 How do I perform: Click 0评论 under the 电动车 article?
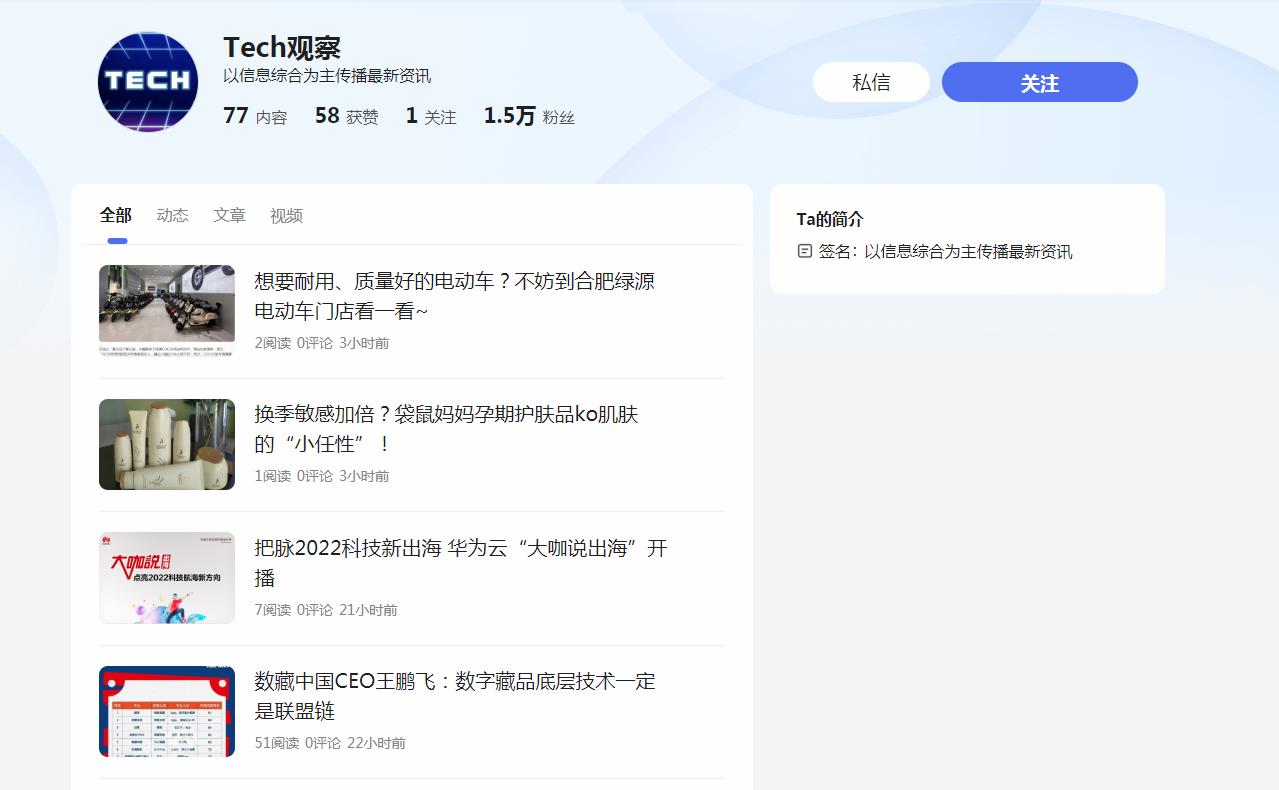pyautogui.click(x=315, y=343)
